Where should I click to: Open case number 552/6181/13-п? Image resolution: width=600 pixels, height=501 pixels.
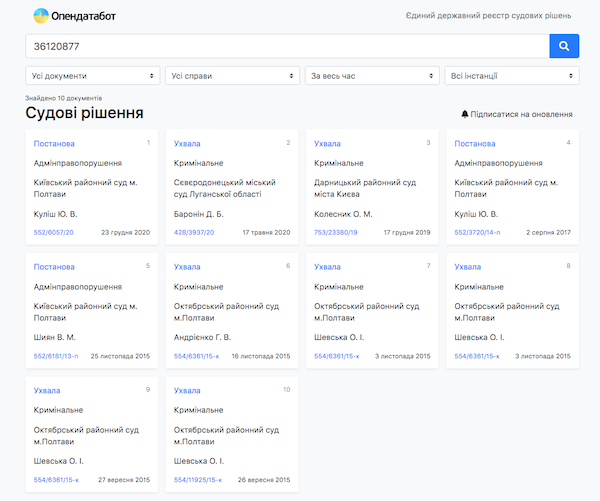57,356
